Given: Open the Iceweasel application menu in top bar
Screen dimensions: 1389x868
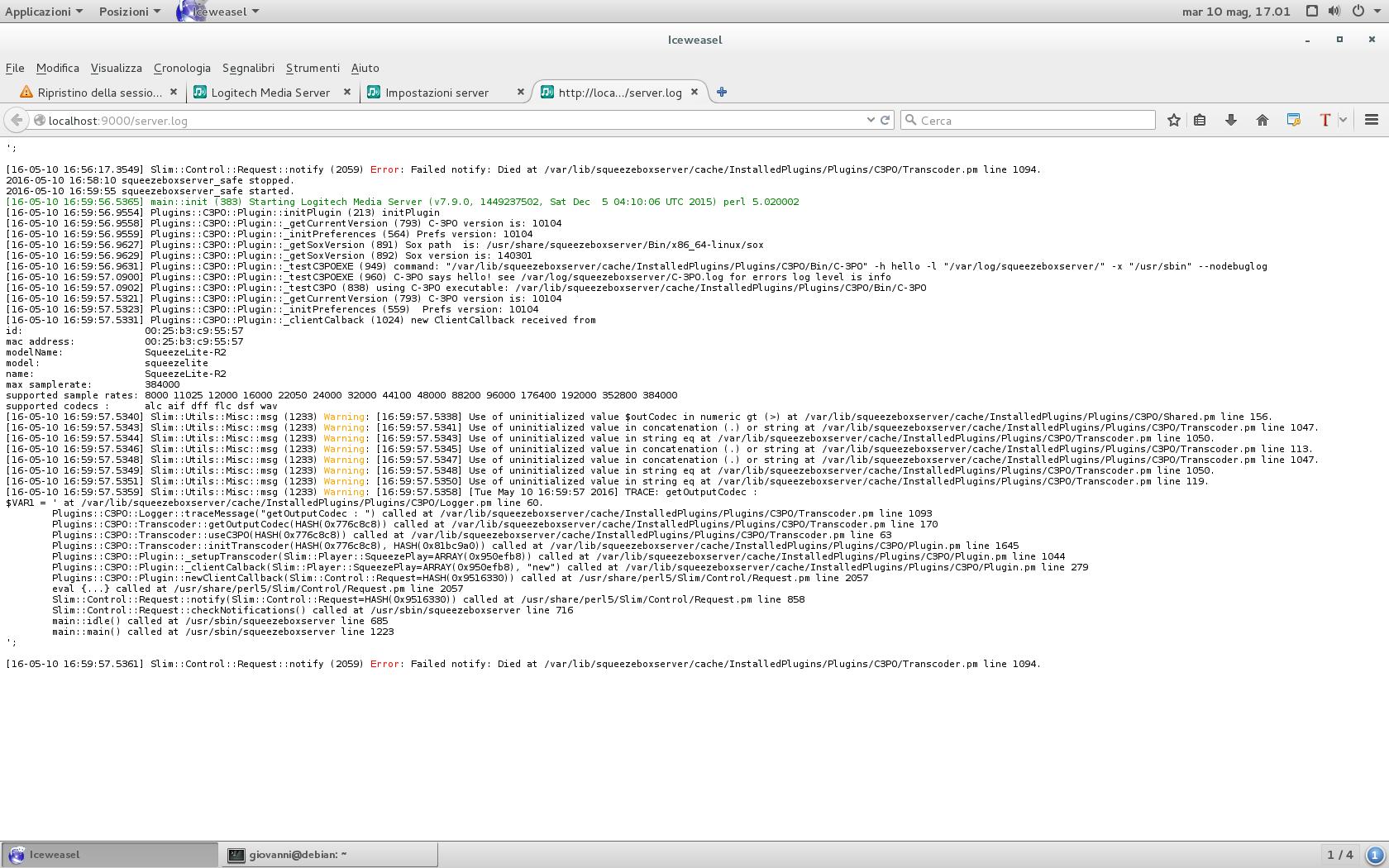Looking at the screenshot, I should click(219, 12).
